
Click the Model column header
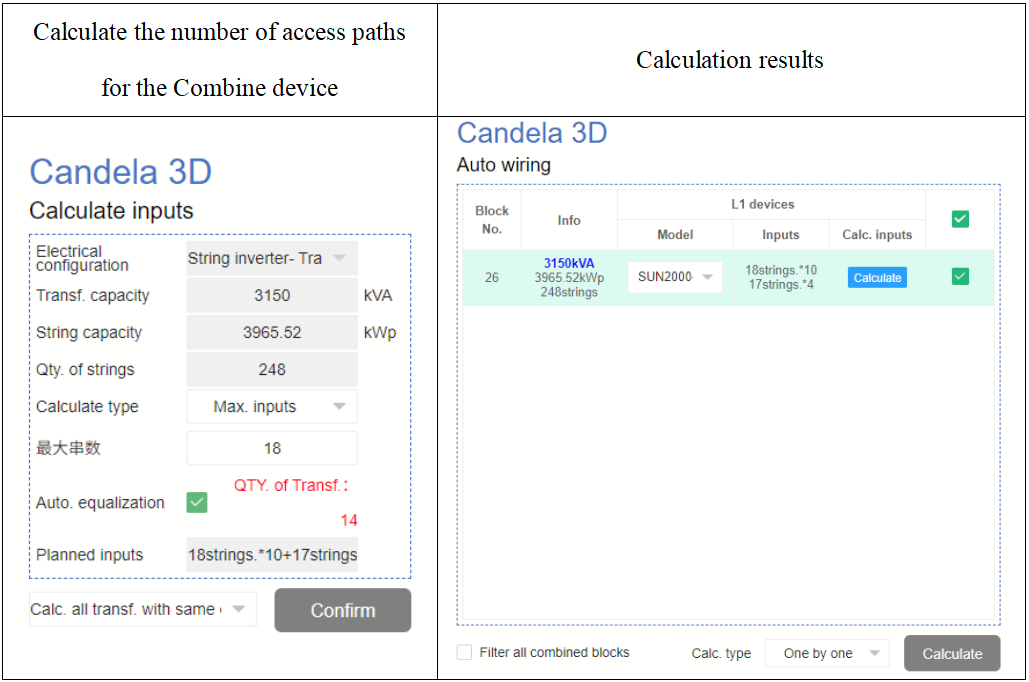675,235
